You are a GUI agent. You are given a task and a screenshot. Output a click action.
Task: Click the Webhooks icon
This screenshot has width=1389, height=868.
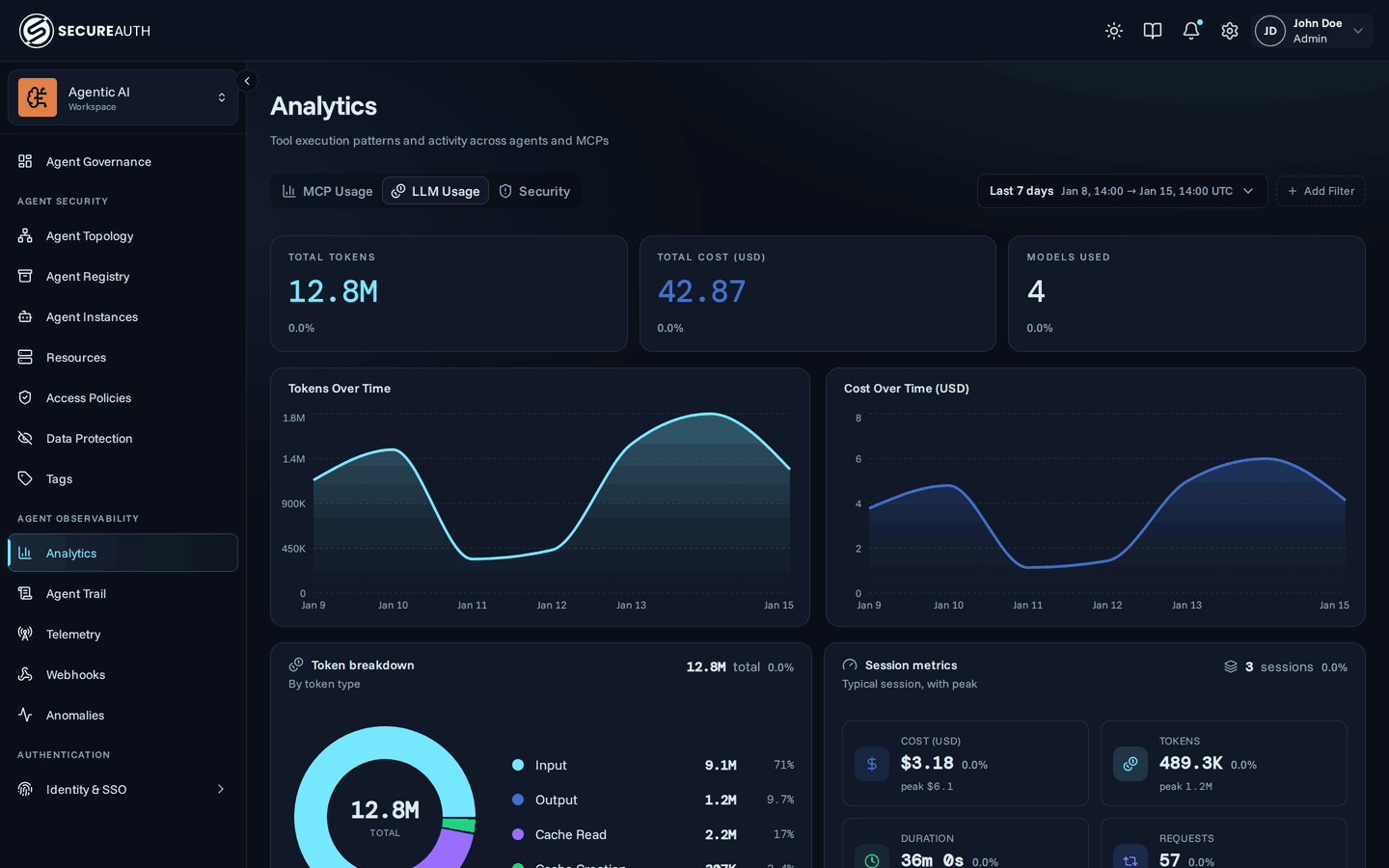25,674
